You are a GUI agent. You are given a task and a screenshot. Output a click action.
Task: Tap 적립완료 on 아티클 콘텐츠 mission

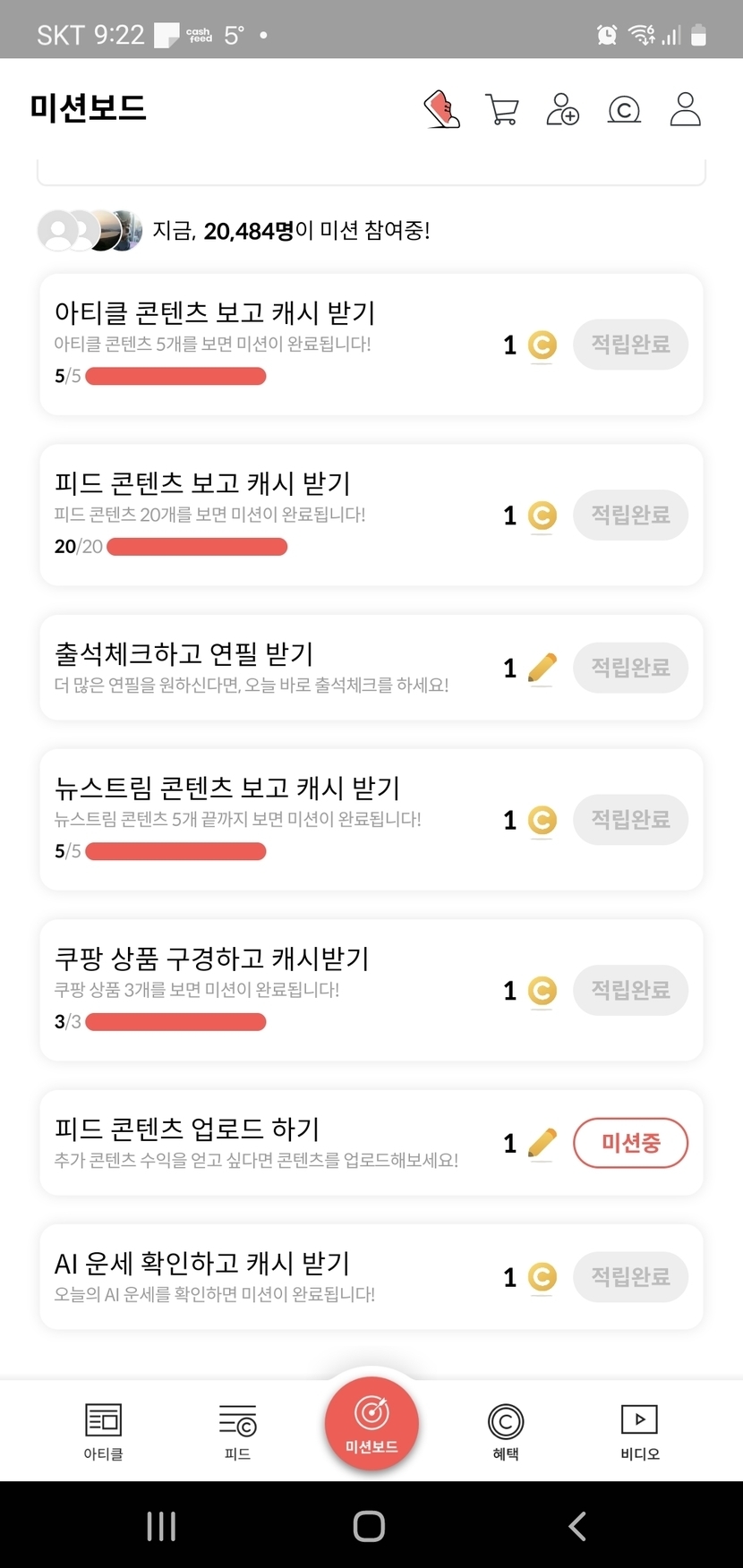(630, 345)
